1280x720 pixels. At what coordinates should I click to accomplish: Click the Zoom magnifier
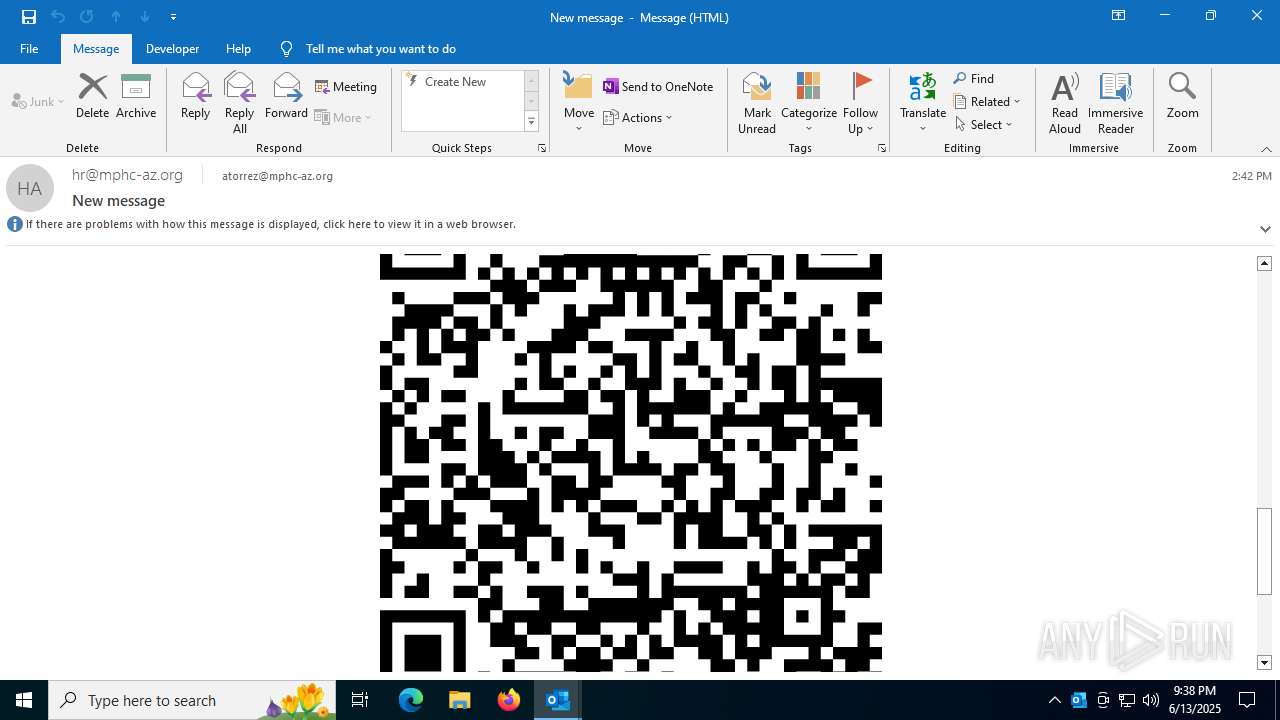(x=1182, y=97)
